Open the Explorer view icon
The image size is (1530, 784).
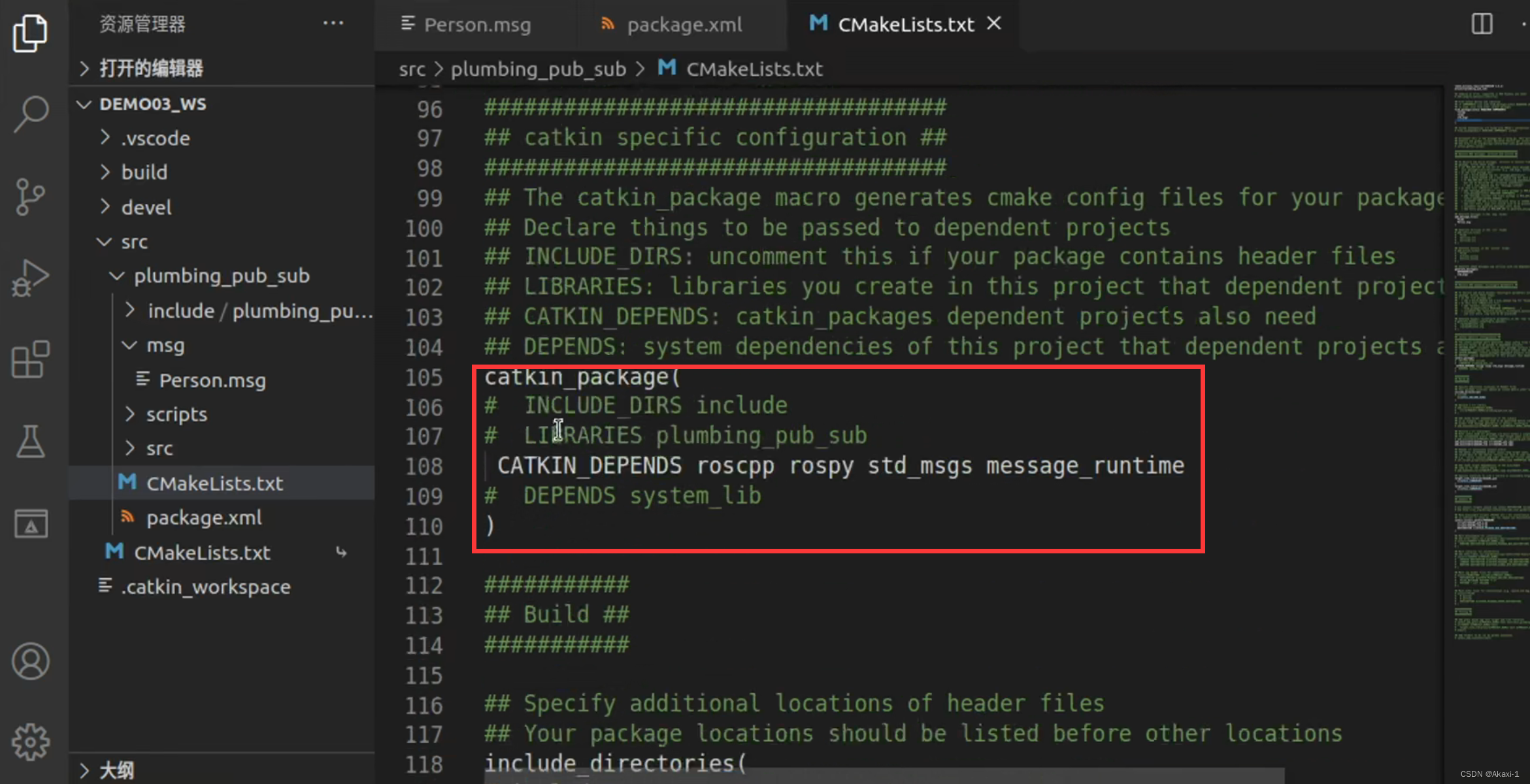tap(30, 33)
